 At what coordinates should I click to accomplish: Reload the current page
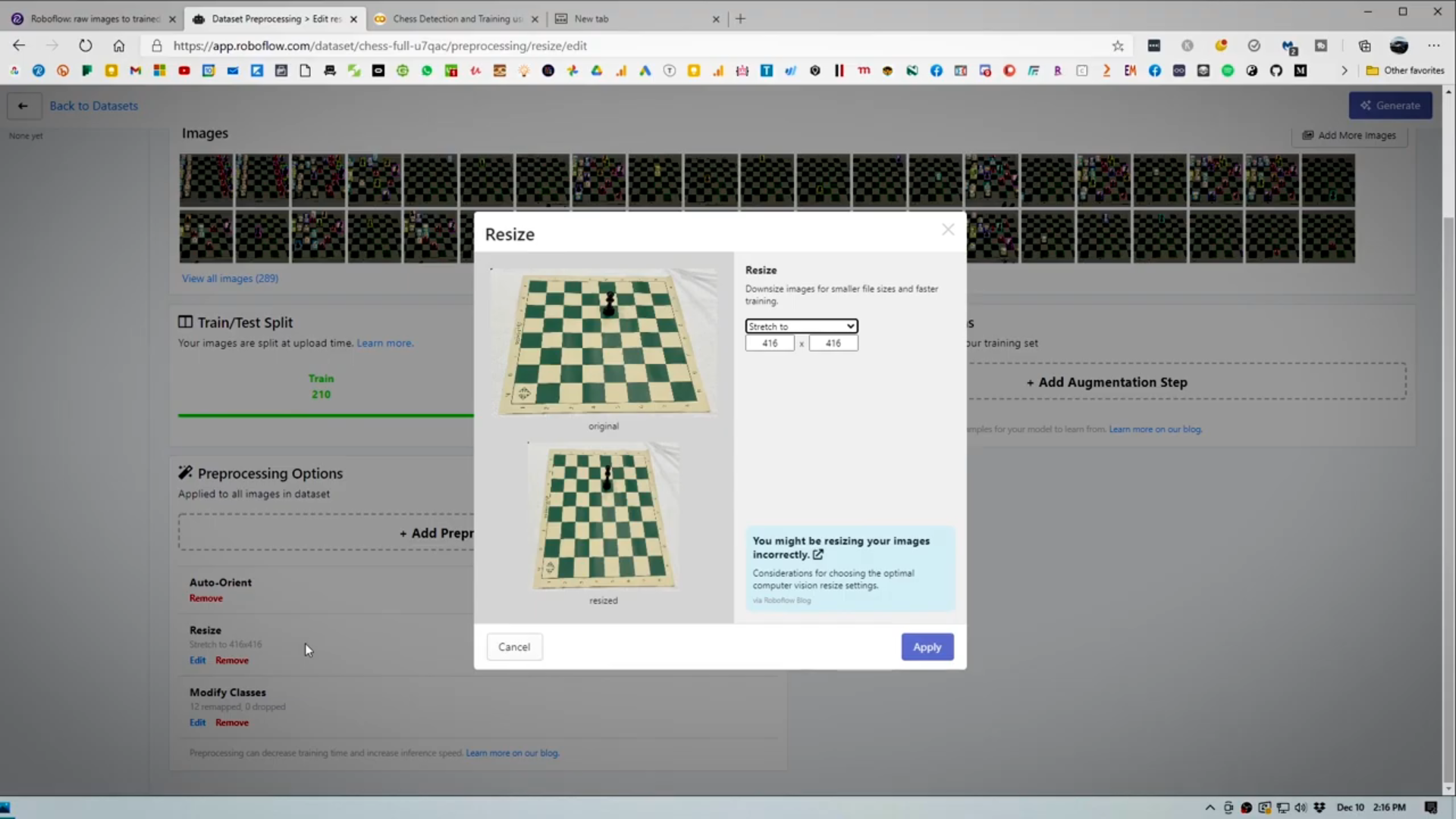(x=85, y=45)
